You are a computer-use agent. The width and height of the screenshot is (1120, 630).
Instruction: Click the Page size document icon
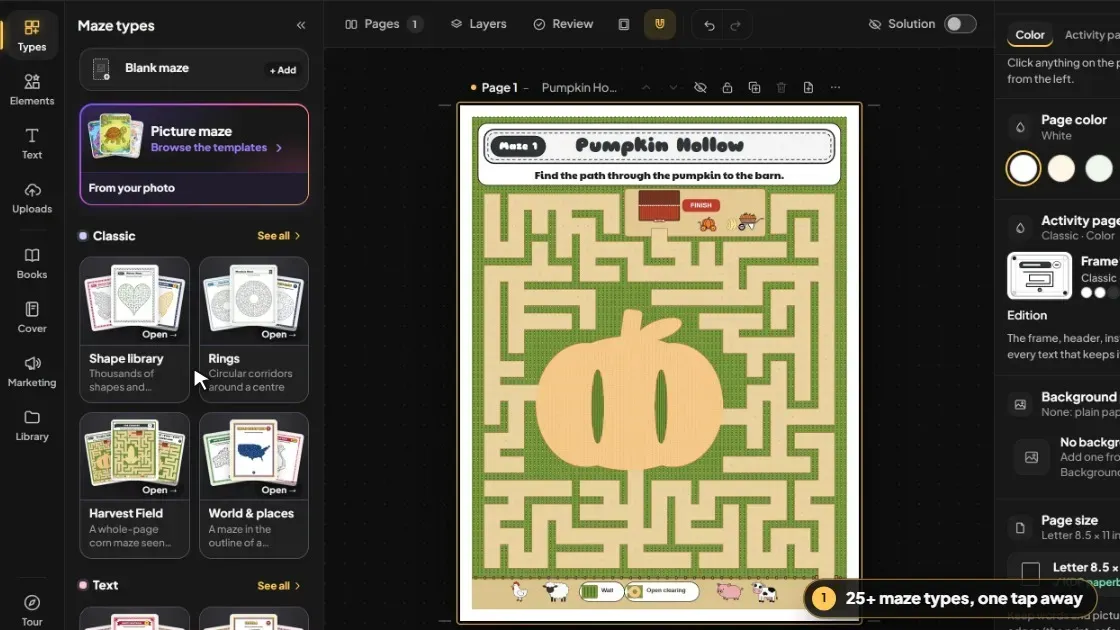[x=1020, y=528]
